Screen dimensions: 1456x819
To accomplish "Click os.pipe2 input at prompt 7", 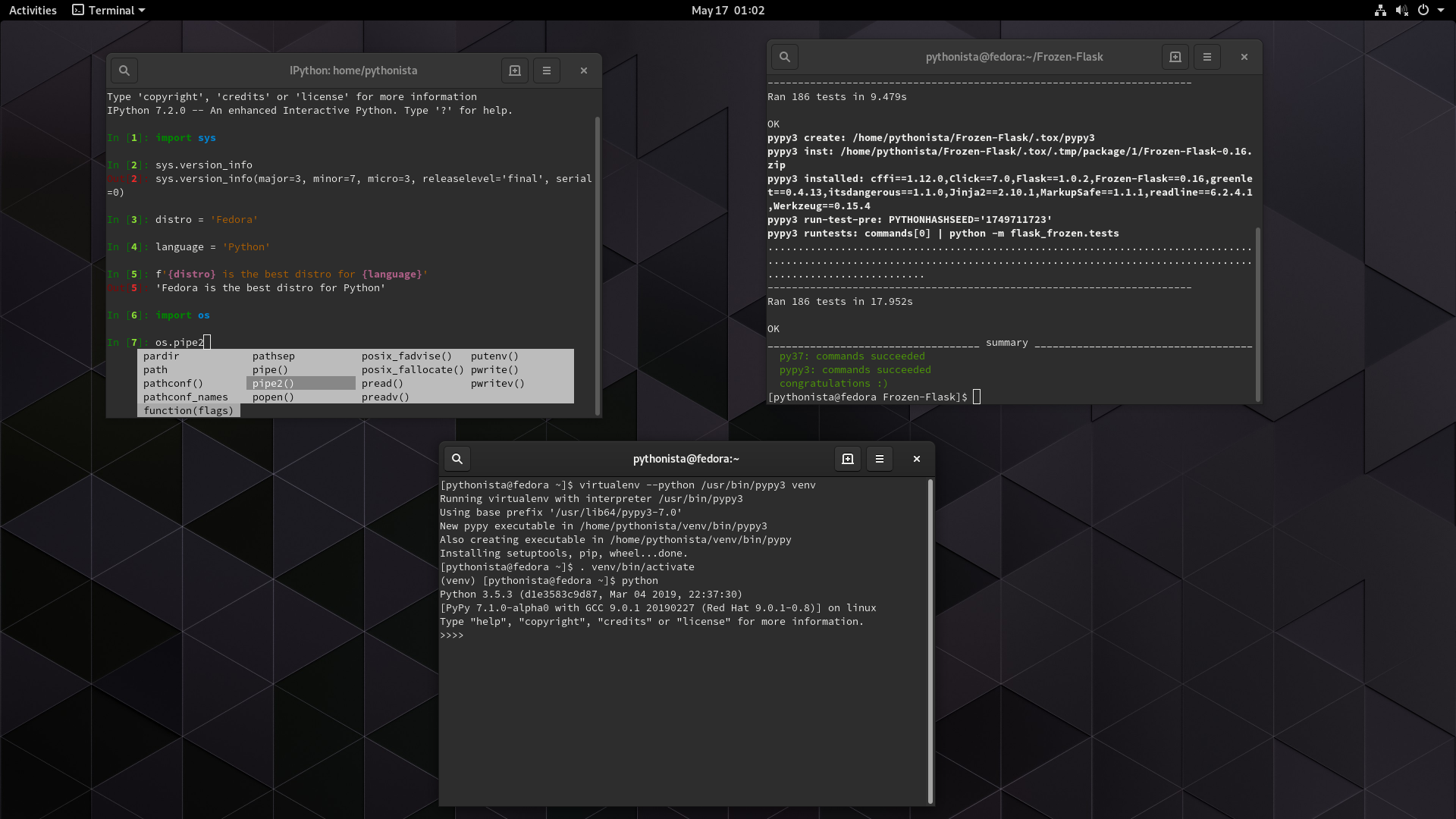I will 180,342.
